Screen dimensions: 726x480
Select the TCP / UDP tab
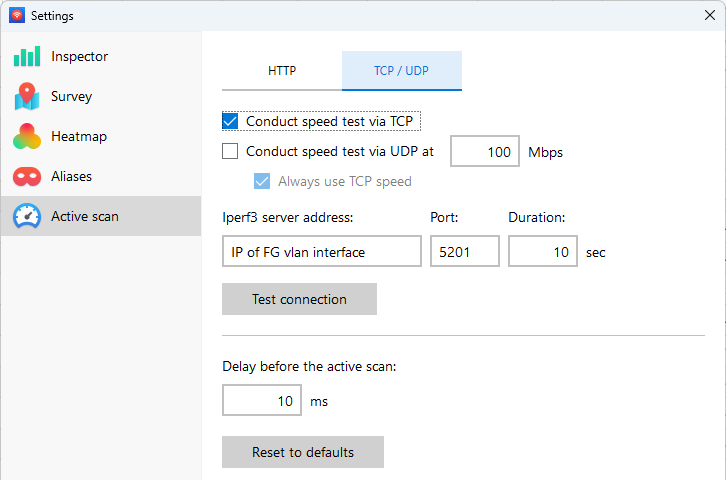(x=401, y=71)
